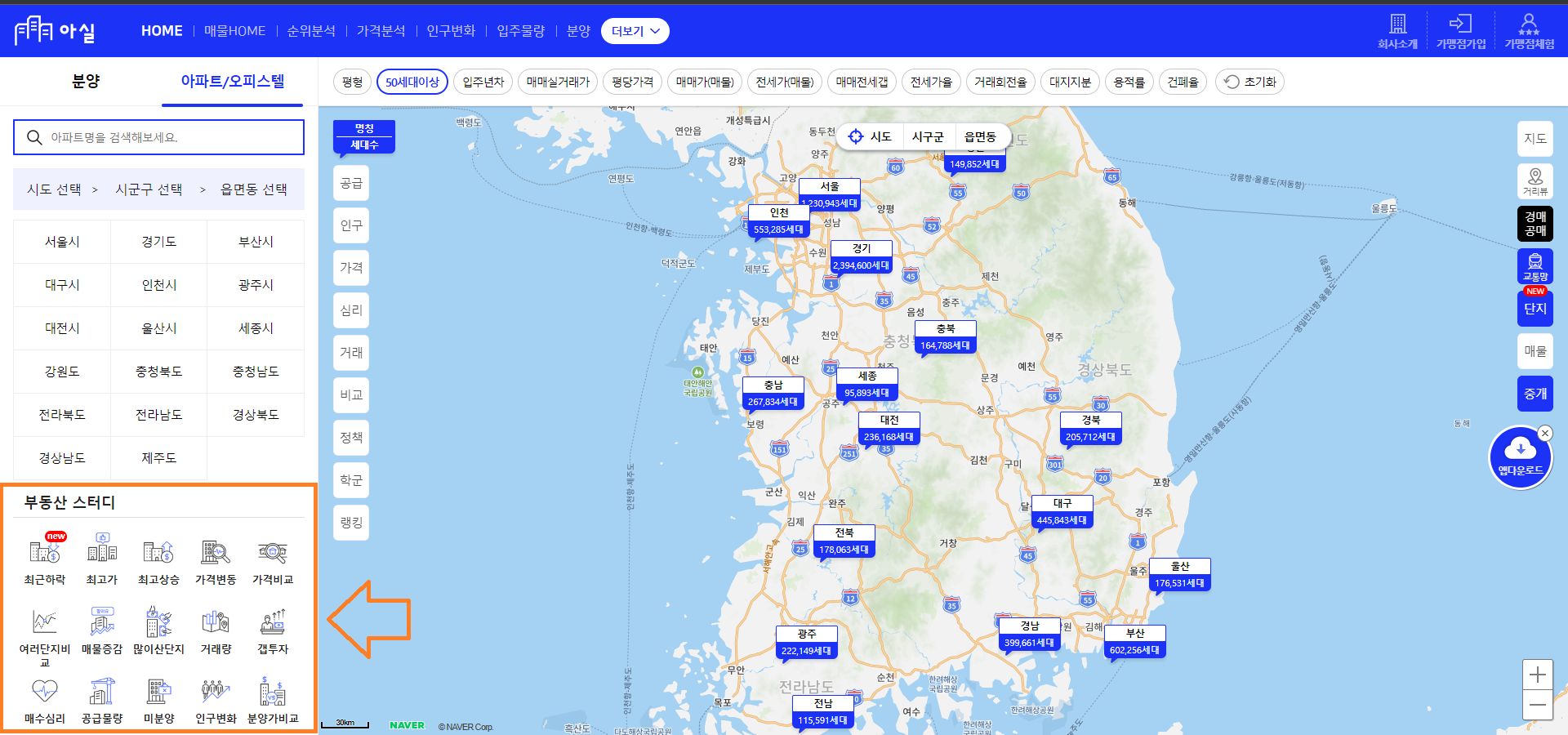Screen dimensions: 1568x735
Task: Open the 분양가비교 icon
Action: click(273, 692)
